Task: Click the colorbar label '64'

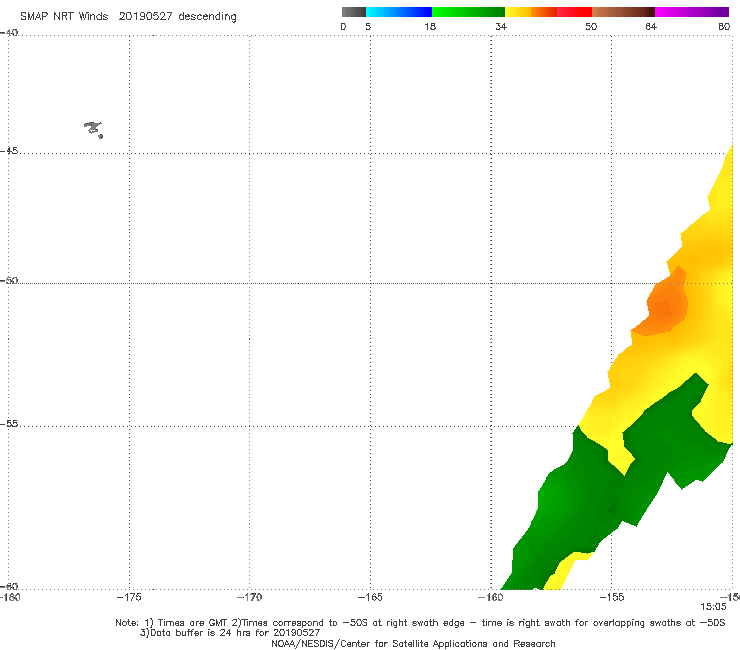Action: tap(651, 26)
